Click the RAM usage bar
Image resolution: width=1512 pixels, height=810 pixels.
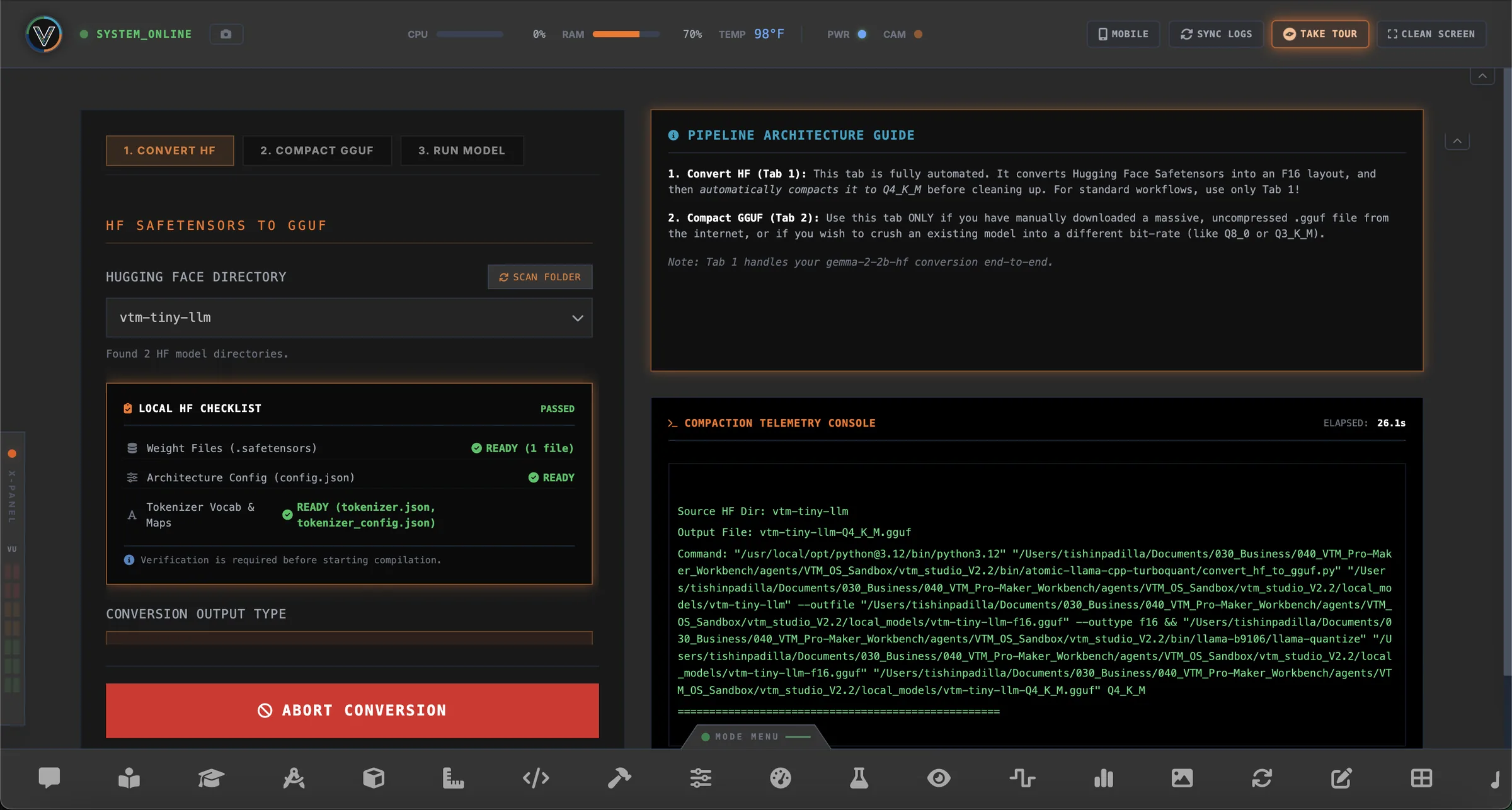point(626,34)
